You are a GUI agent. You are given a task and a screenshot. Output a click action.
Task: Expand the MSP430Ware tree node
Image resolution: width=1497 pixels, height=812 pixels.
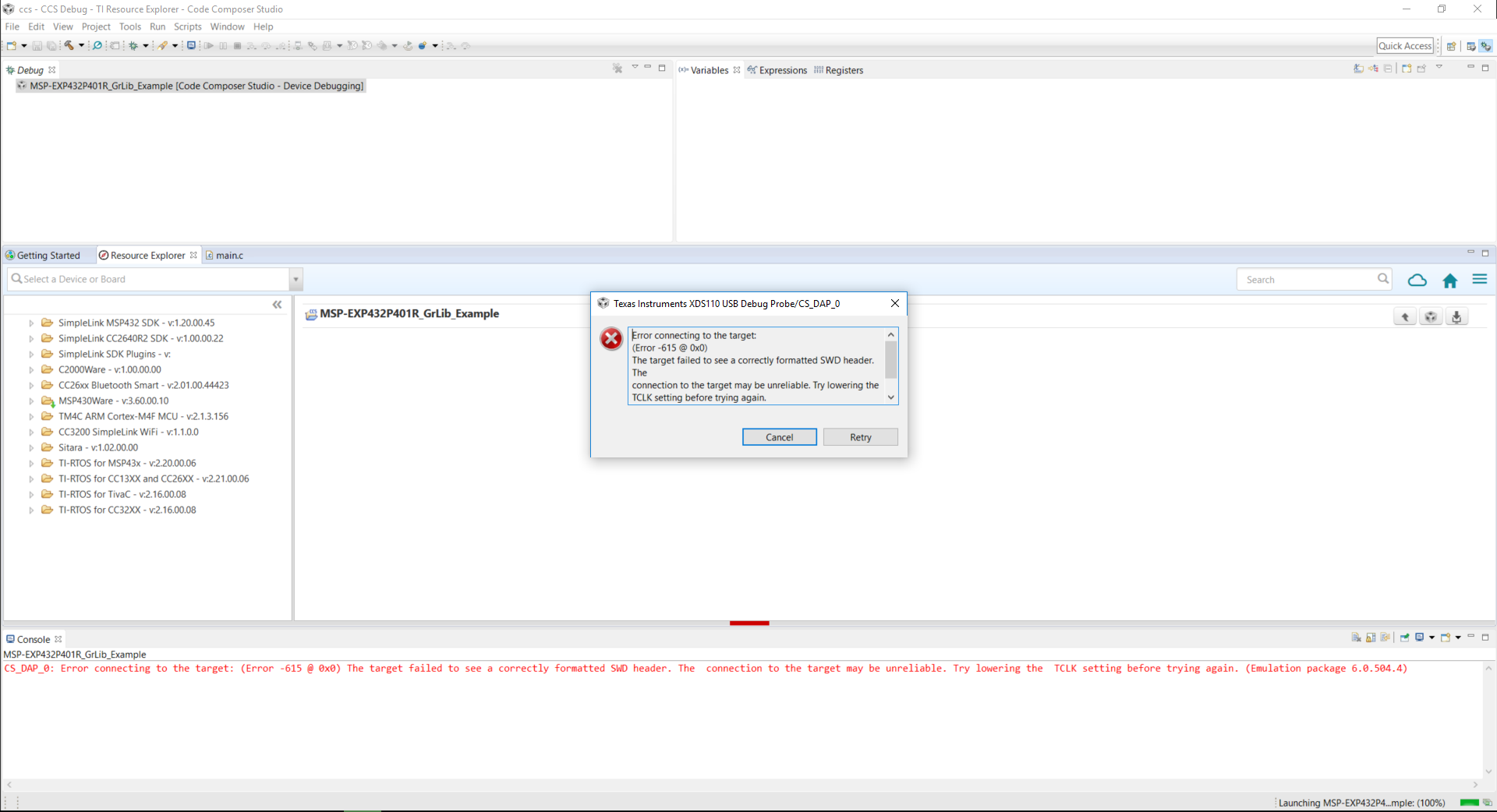coord(31,401)
